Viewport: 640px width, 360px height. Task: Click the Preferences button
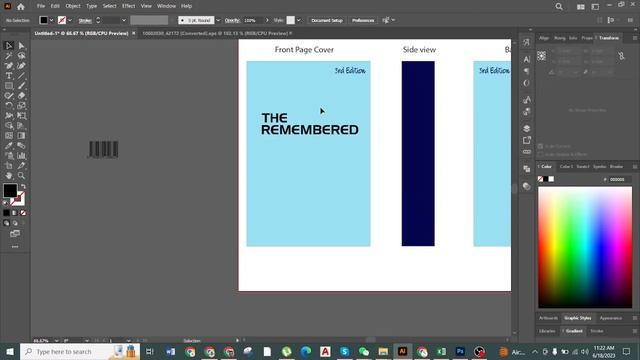coord(363,20)
